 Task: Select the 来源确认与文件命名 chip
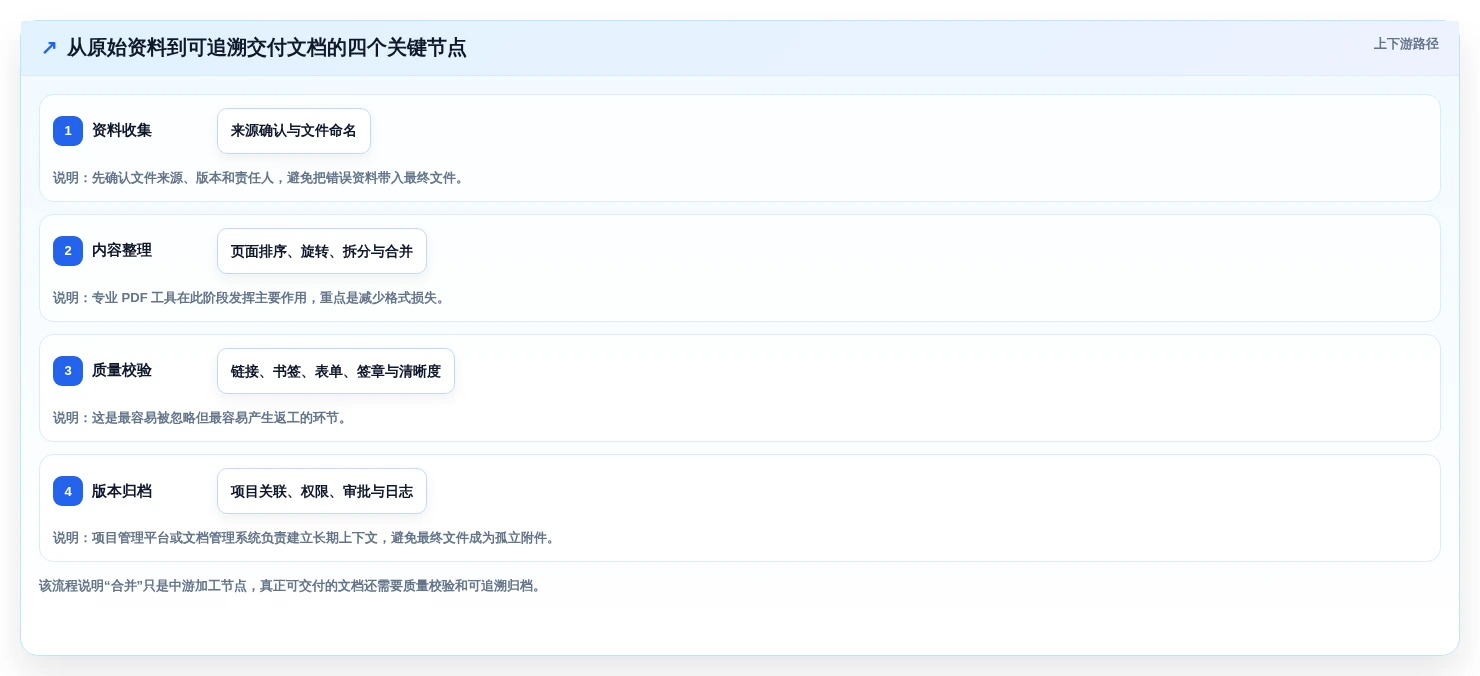click(294, 131)
